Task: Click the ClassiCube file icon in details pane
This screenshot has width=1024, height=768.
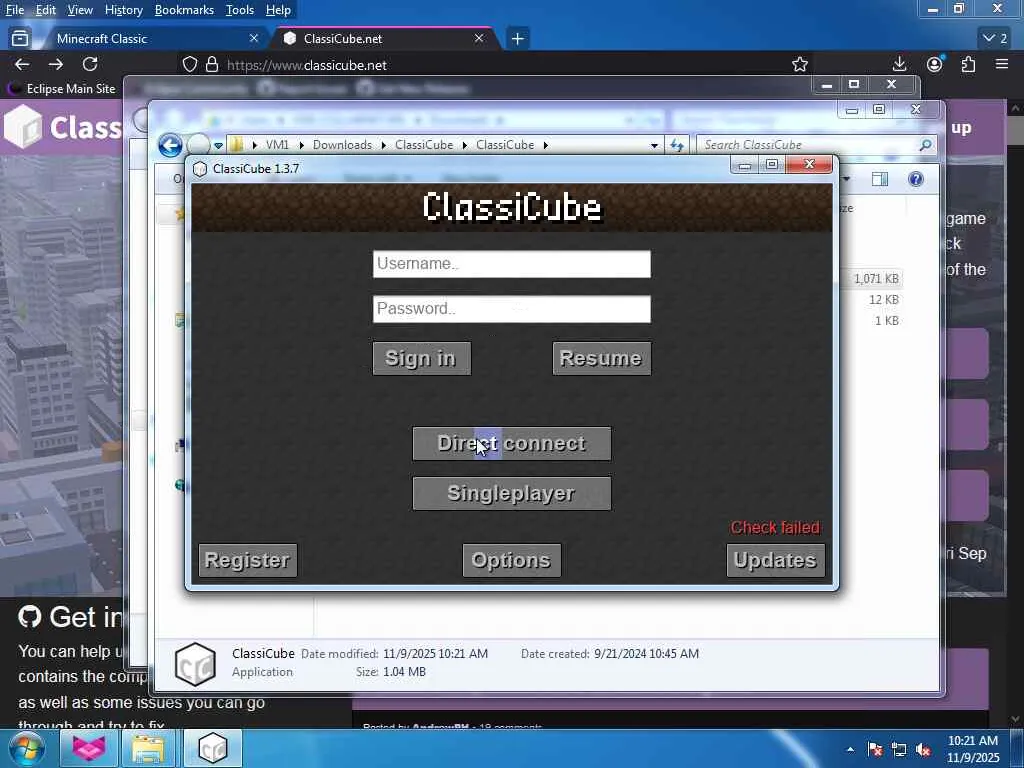Action: [195, 664]
